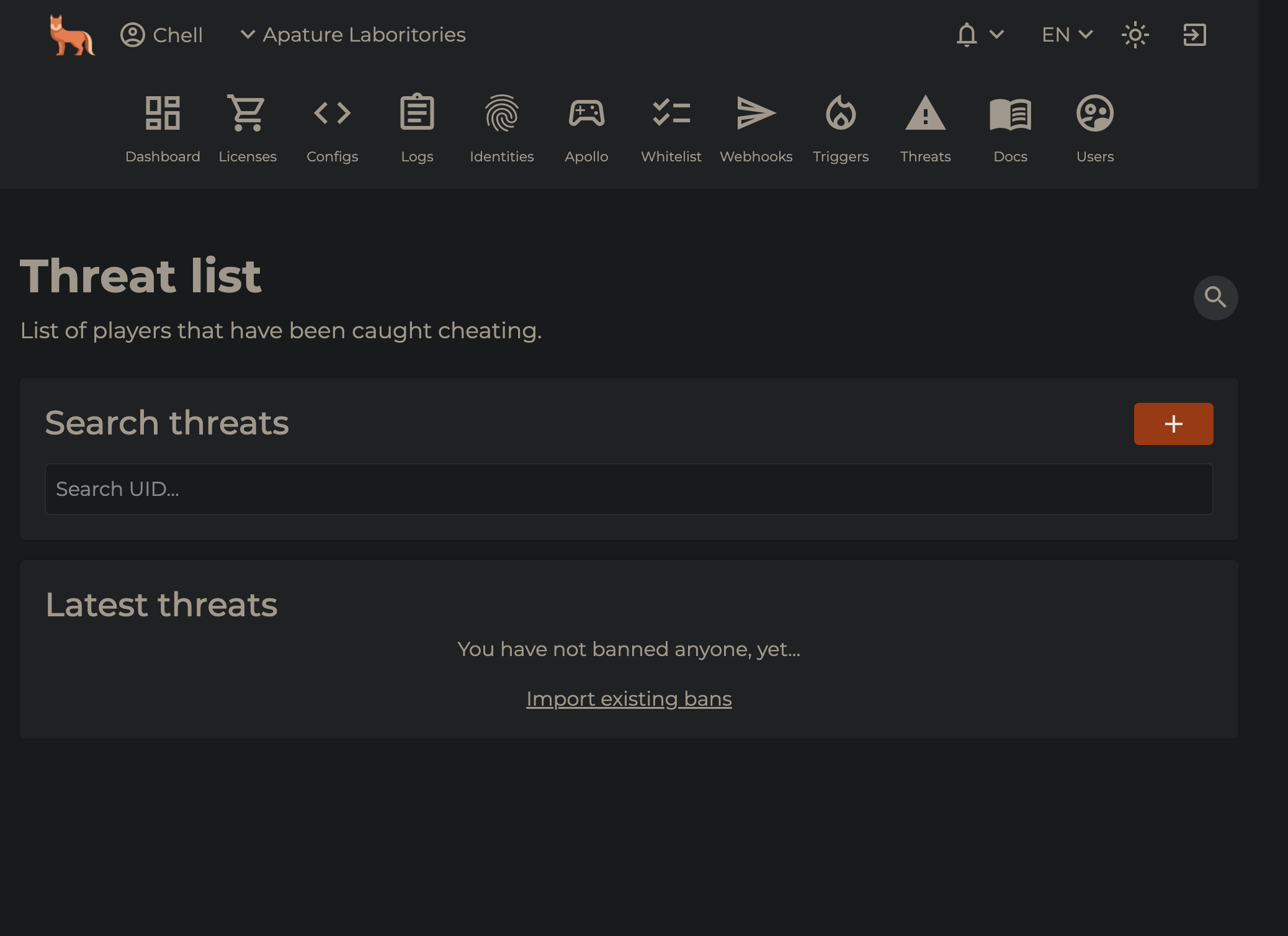Switch to the Whitelist tab
This screenshot has width=1288, height=936.
(x=671, y=128)
